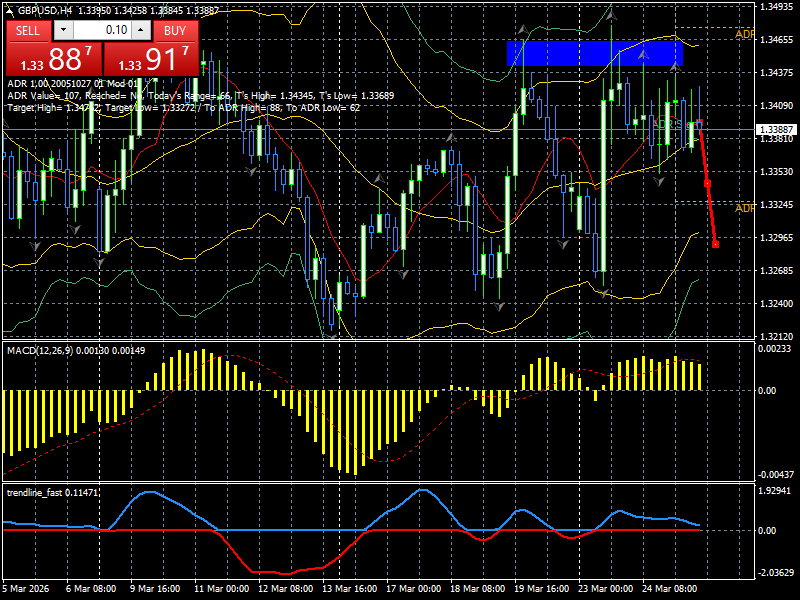Click the trendline_fast scale value 1.92941

coord(774,491)
